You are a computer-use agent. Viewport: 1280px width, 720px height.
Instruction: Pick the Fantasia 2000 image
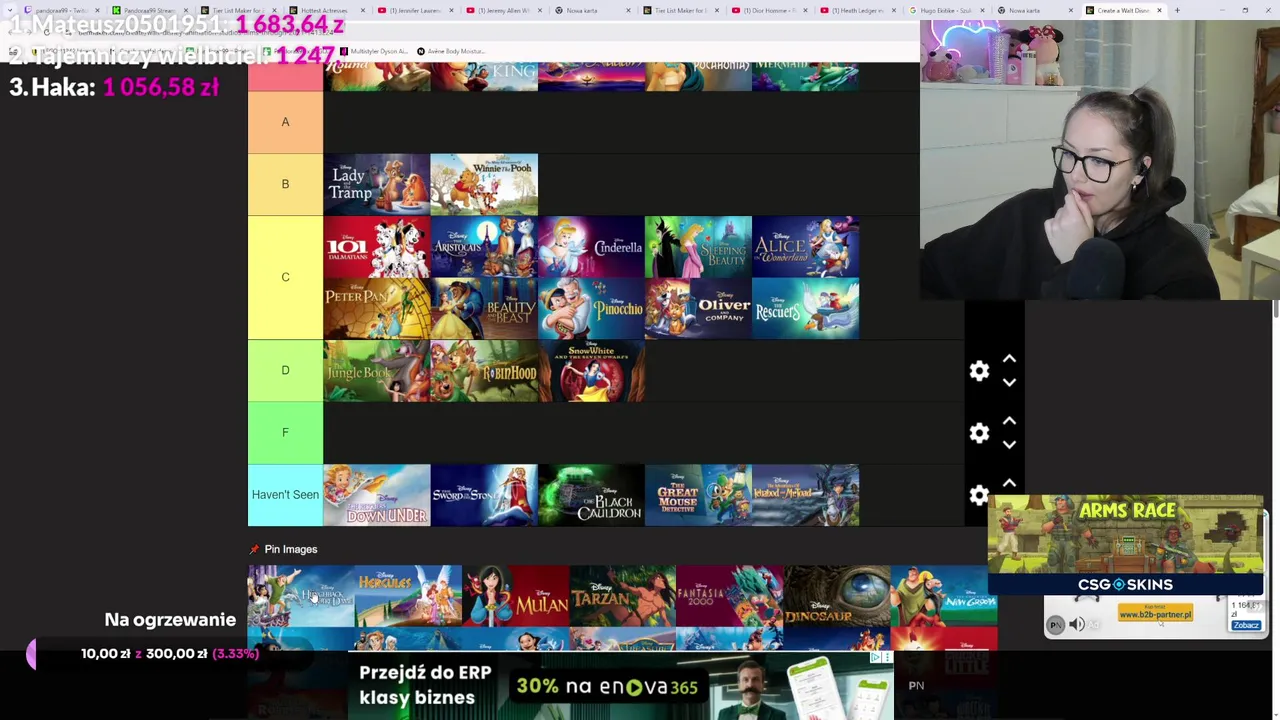pos(729,596)
